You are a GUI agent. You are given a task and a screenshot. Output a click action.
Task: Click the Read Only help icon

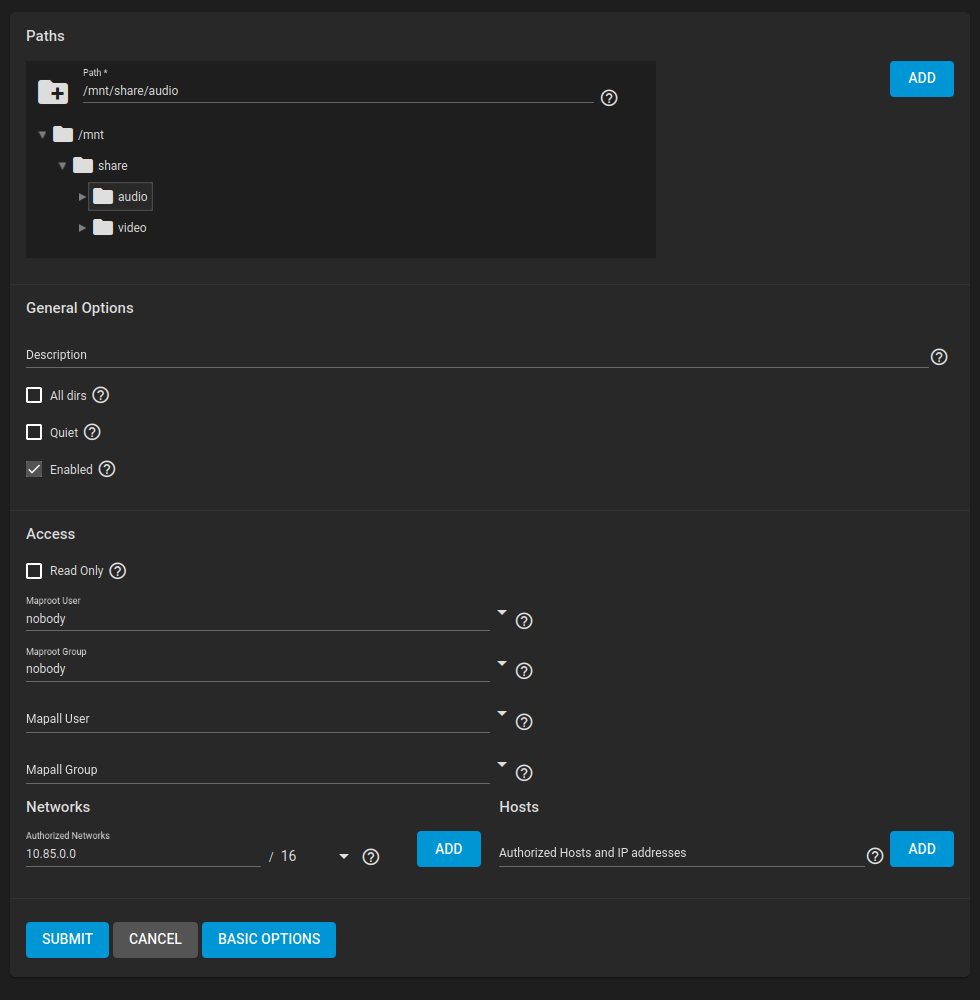pyautogui.click(x=117, y=571)
